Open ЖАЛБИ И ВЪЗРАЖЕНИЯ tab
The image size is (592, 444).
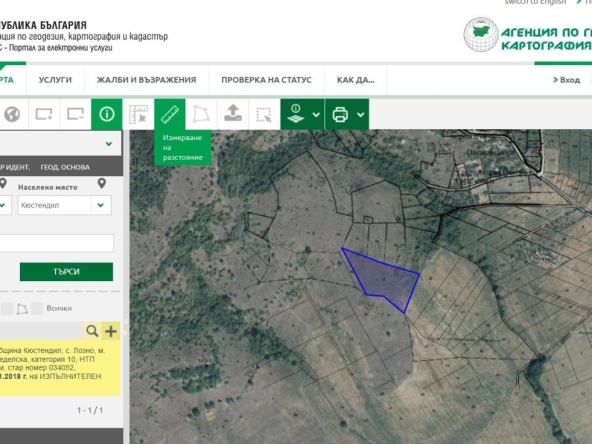[146, 80]
